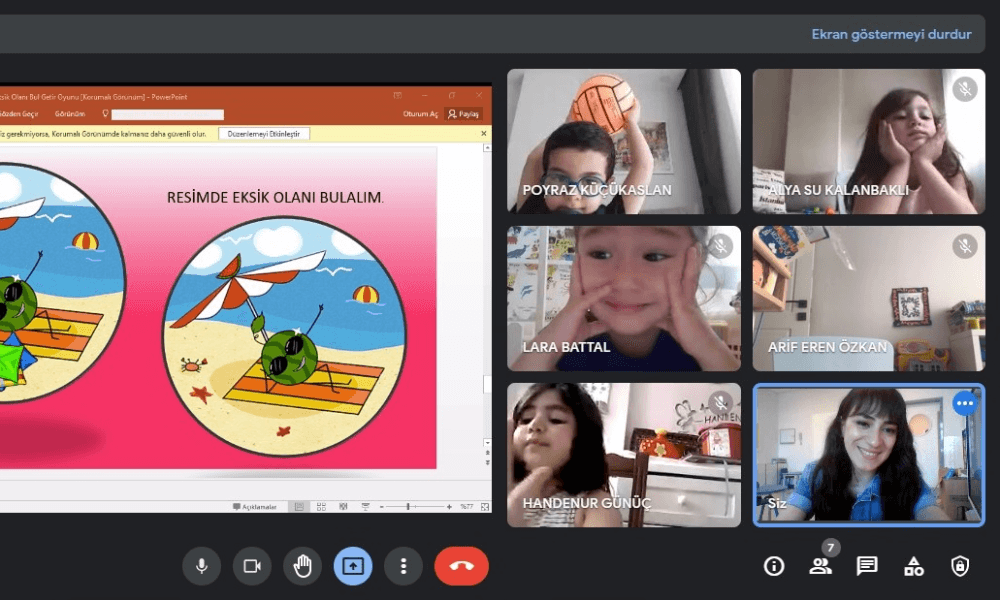Viewport: 1000px width, 600px height.
Task: Click the participant count badge showing 7
Action: 830,548
